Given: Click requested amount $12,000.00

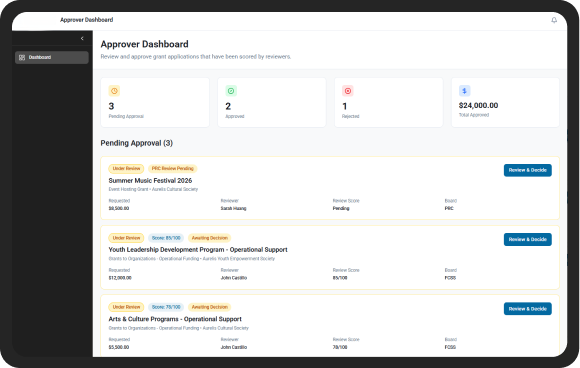Looking at the screenshot, I should (120, 278).
